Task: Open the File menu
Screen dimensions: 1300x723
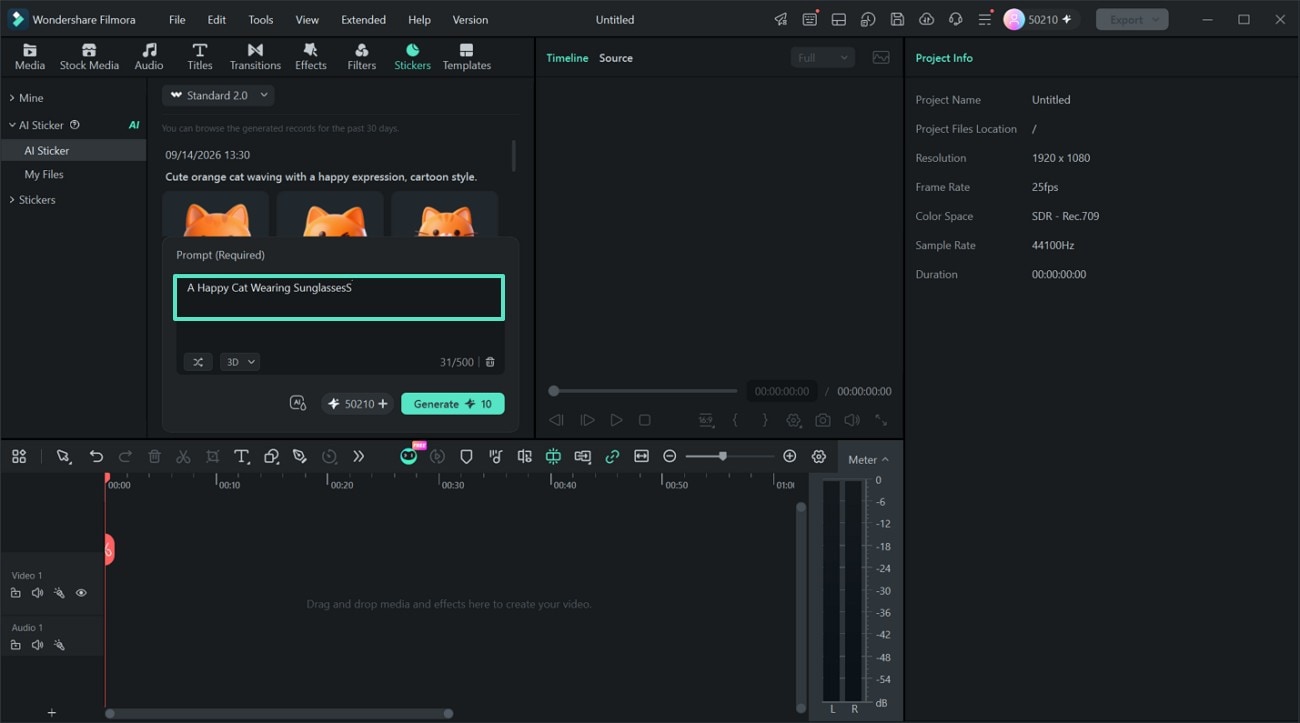Action: click(x=177, y=20)
